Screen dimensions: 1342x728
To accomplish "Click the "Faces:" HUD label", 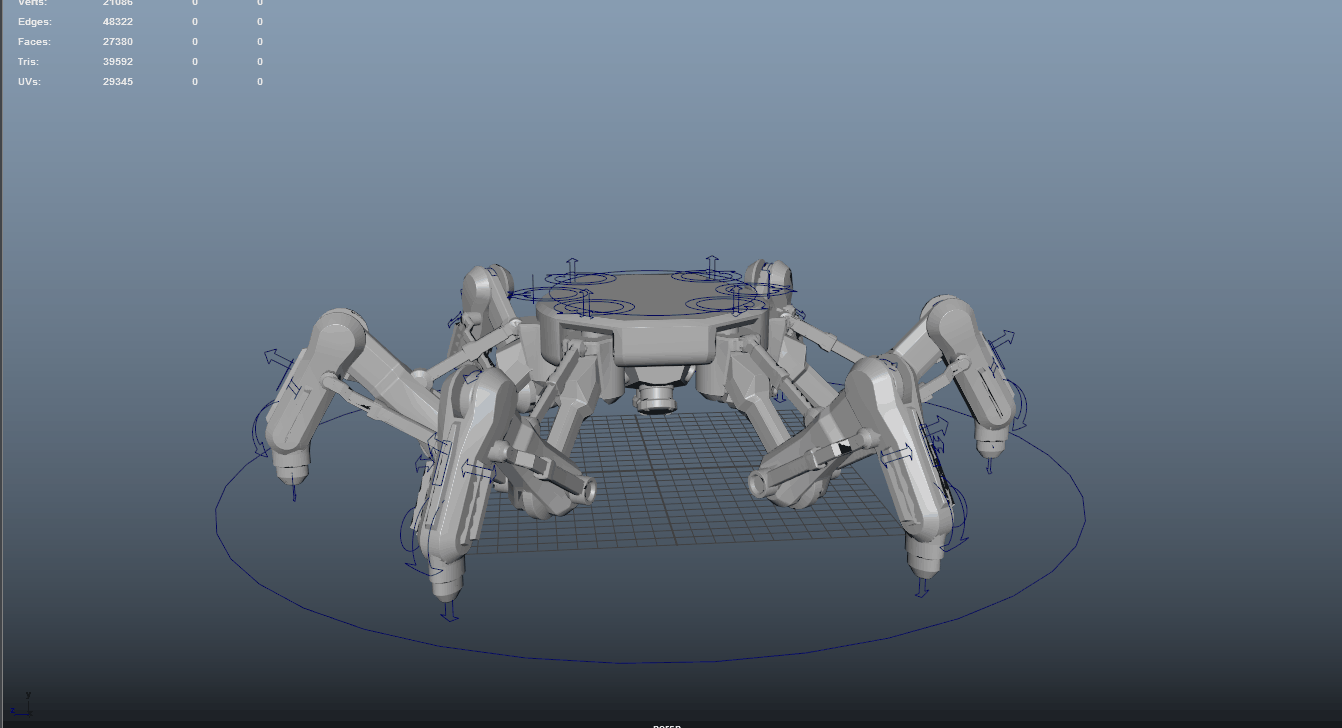I will click(x=34, y=42).
